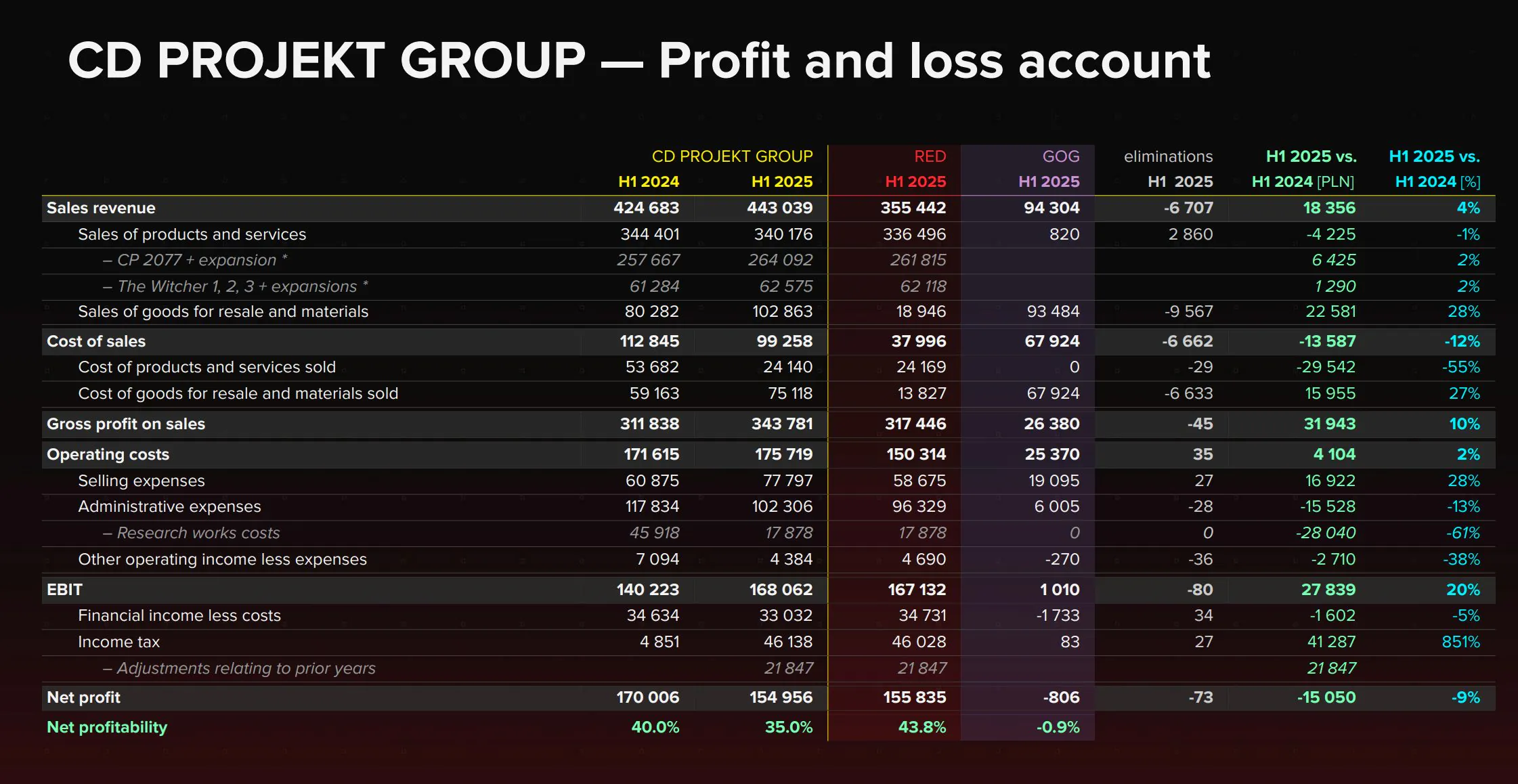Click the 851% income tax change value
Screen dimensions: 1518x784
pyautogui.click(x=1460, y=642)
